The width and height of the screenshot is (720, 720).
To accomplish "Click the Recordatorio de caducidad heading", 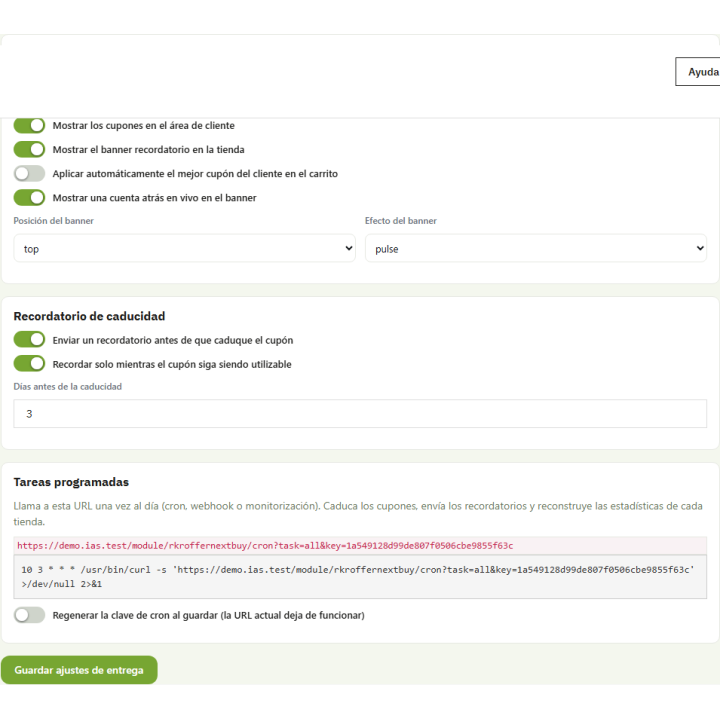I will coord(89,316).
